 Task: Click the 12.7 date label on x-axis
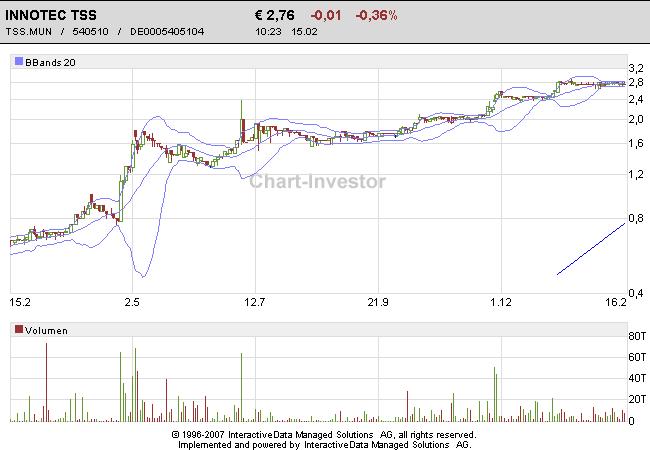pyautogui.click(x=254, y=301)
